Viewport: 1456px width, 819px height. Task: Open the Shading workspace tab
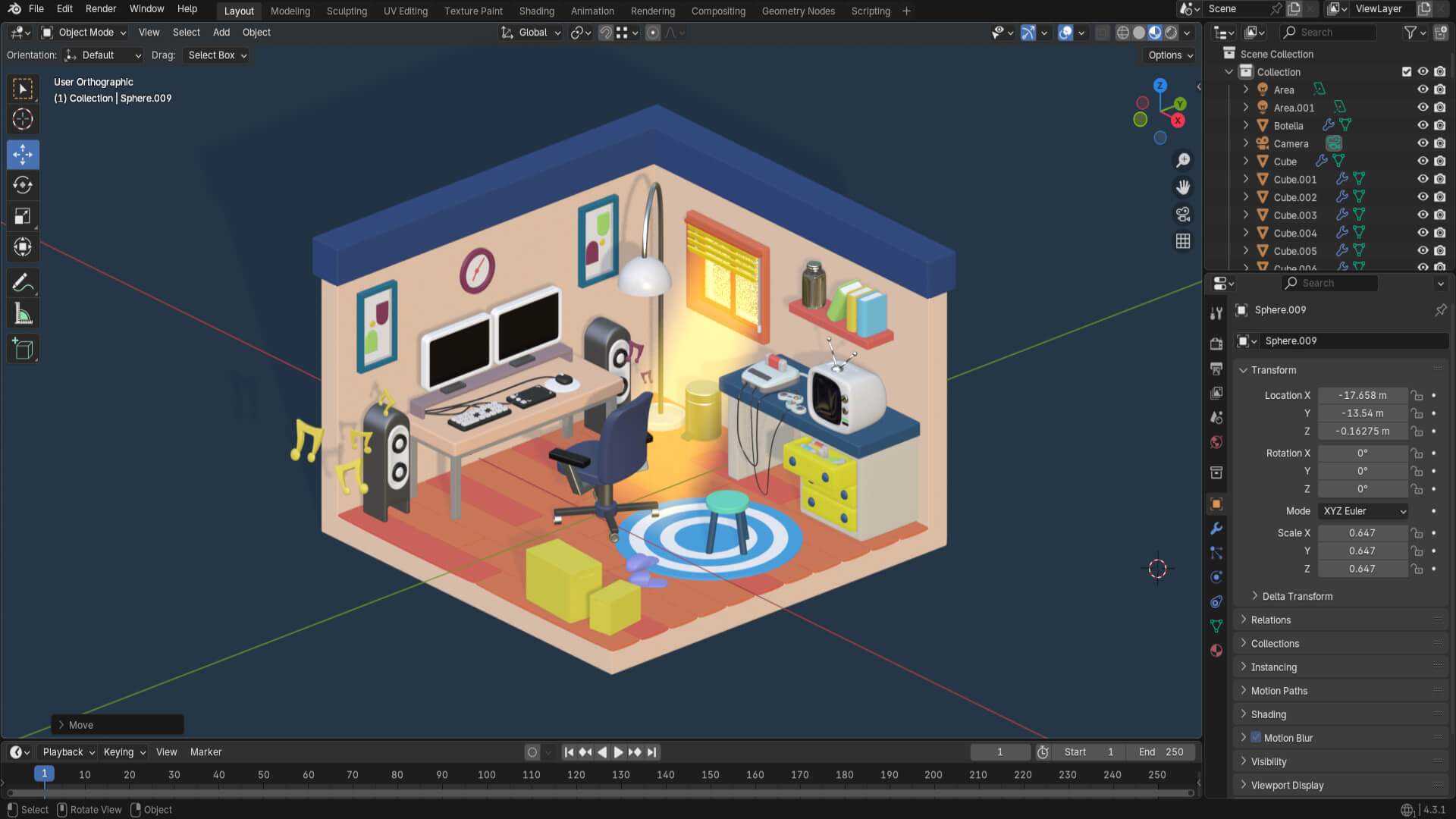[536, 11]
